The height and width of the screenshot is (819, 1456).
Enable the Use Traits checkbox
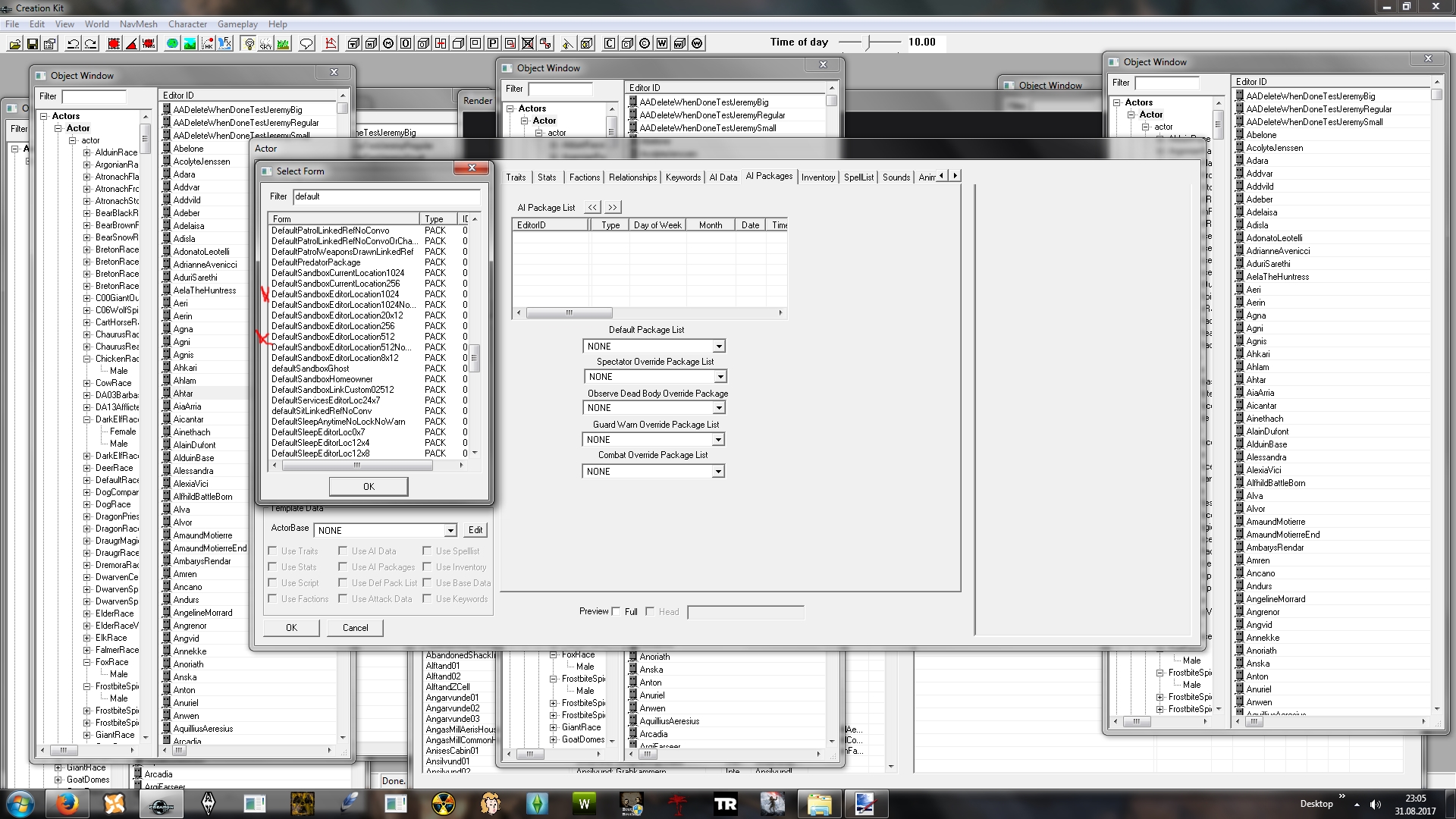[273, 551]
